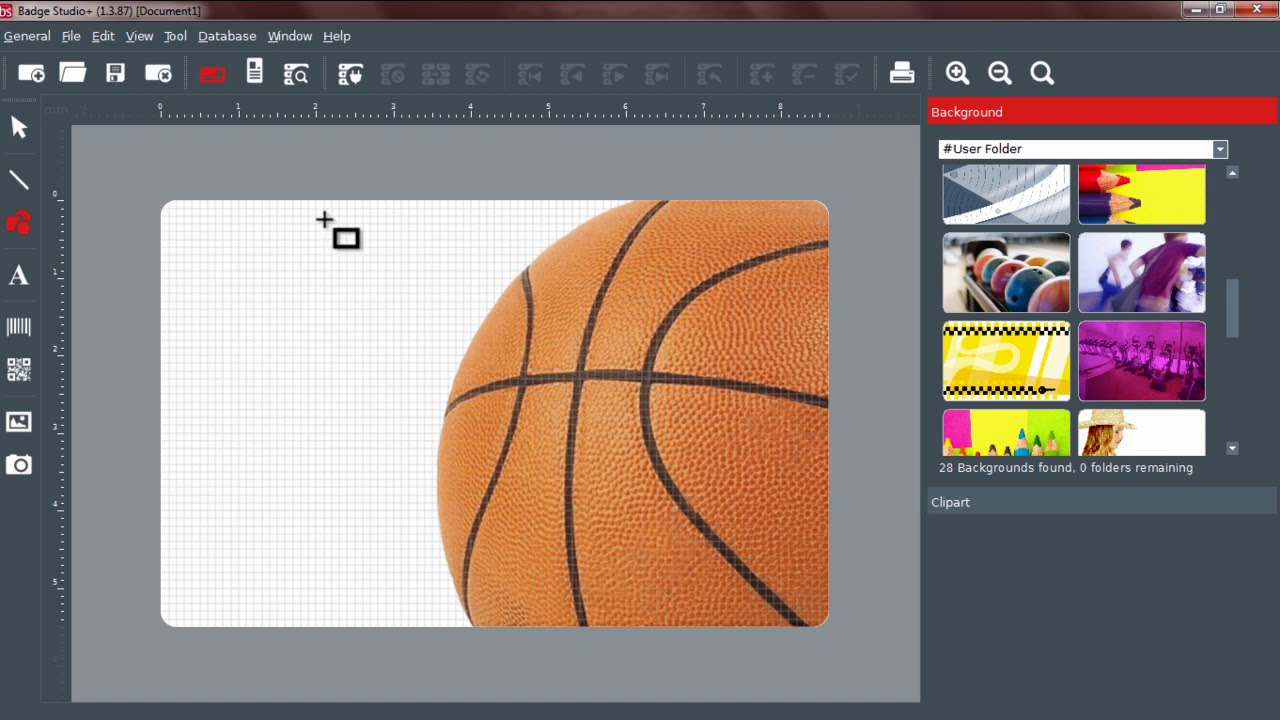Connect to database with plug icon
1280x720 pixels.
click(x=350, y=73)
